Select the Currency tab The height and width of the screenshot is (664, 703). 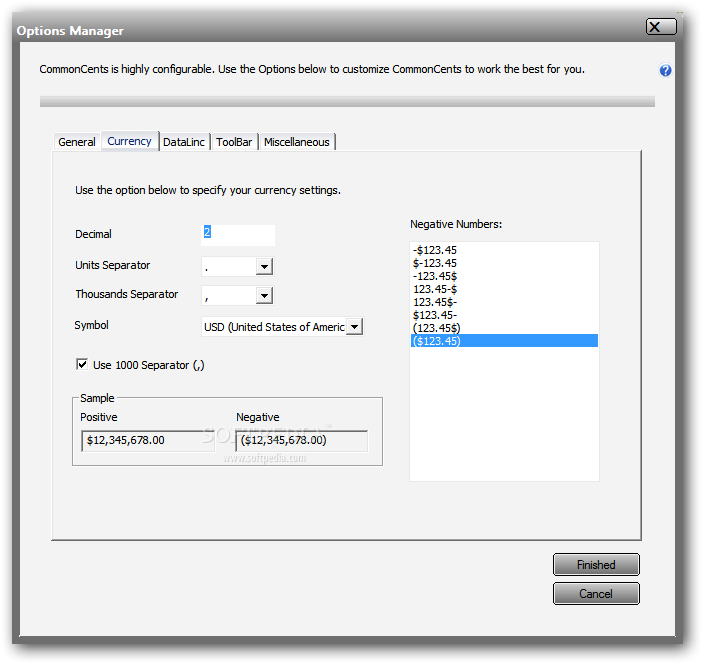(129, 141)
